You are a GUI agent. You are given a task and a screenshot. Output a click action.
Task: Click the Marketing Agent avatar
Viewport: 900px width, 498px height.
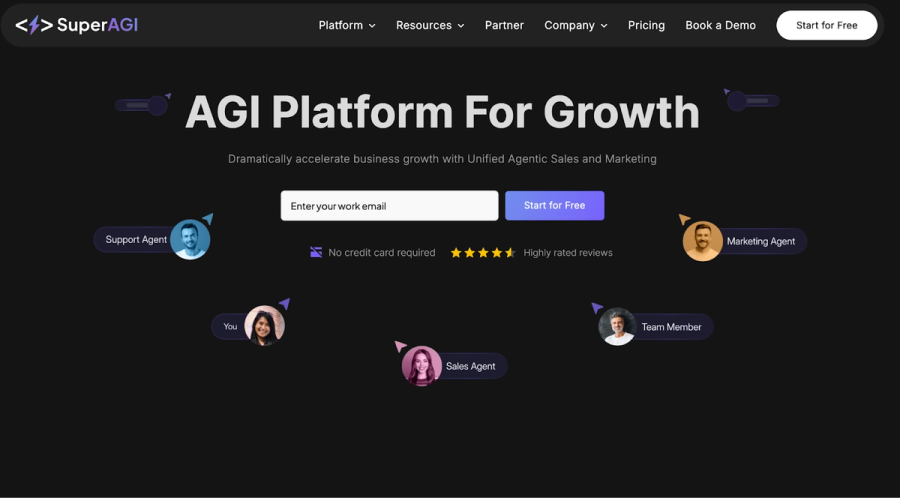(703, 241)
